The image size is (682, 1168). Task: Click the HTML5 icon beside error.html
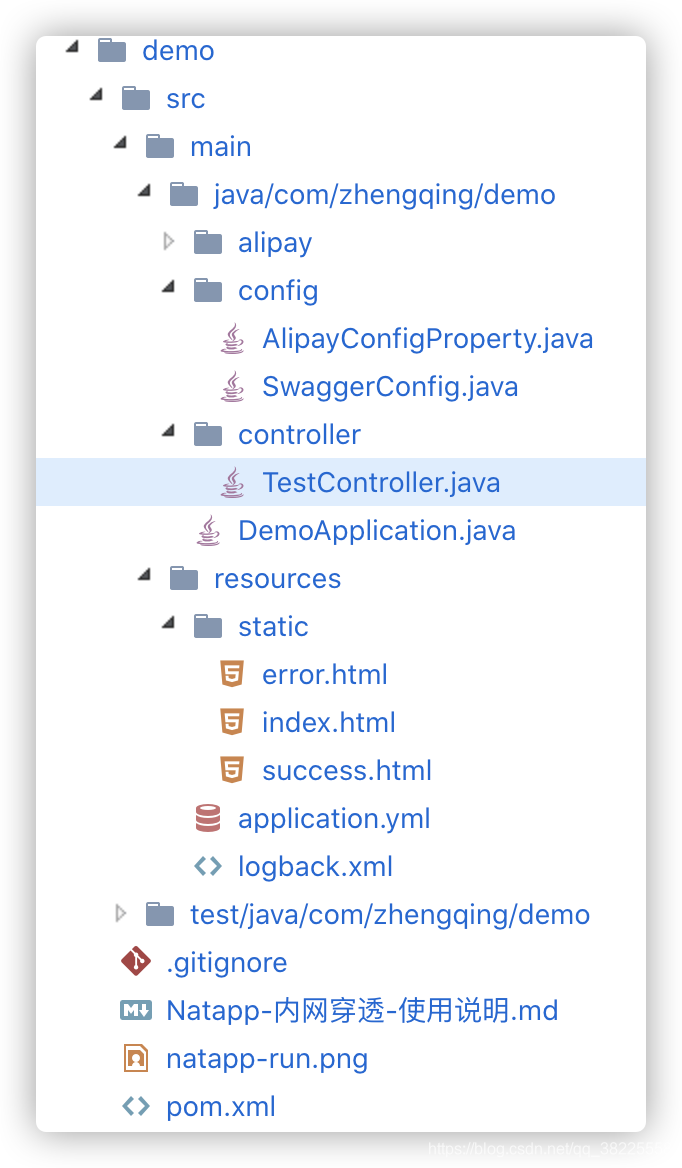tap(232, 674)
